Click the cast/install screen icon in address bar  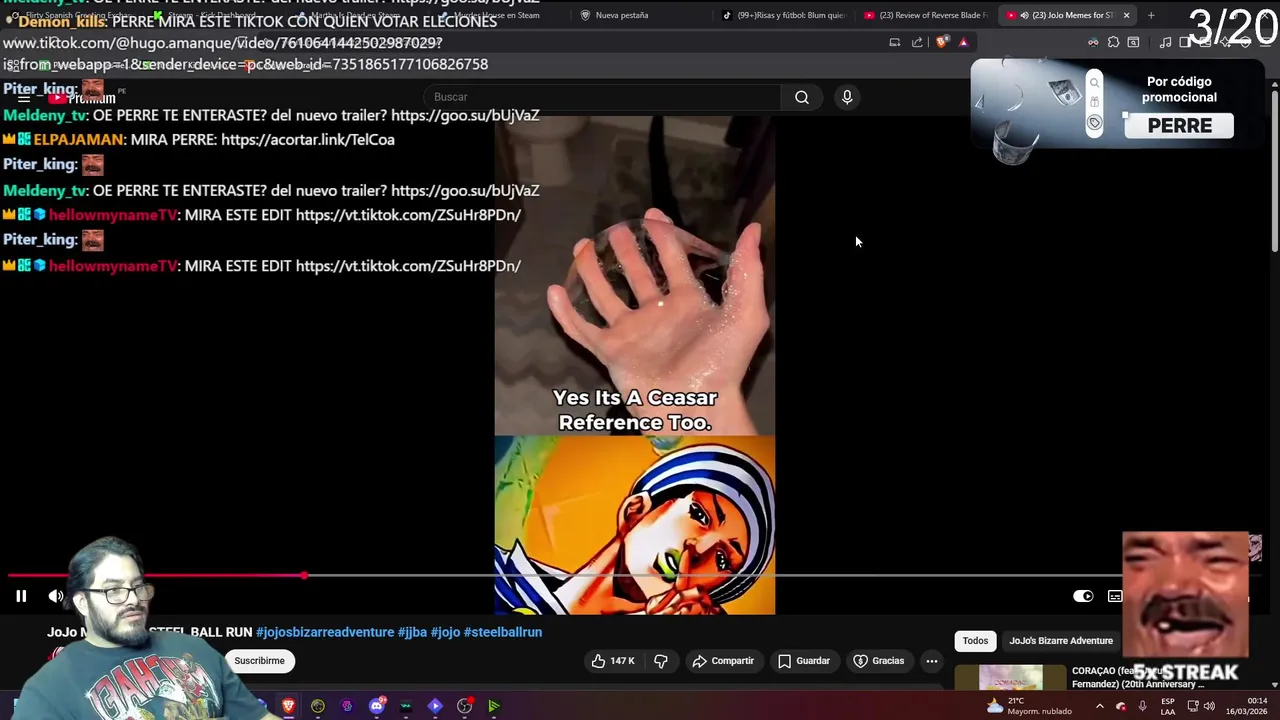[x=895, y=42]
